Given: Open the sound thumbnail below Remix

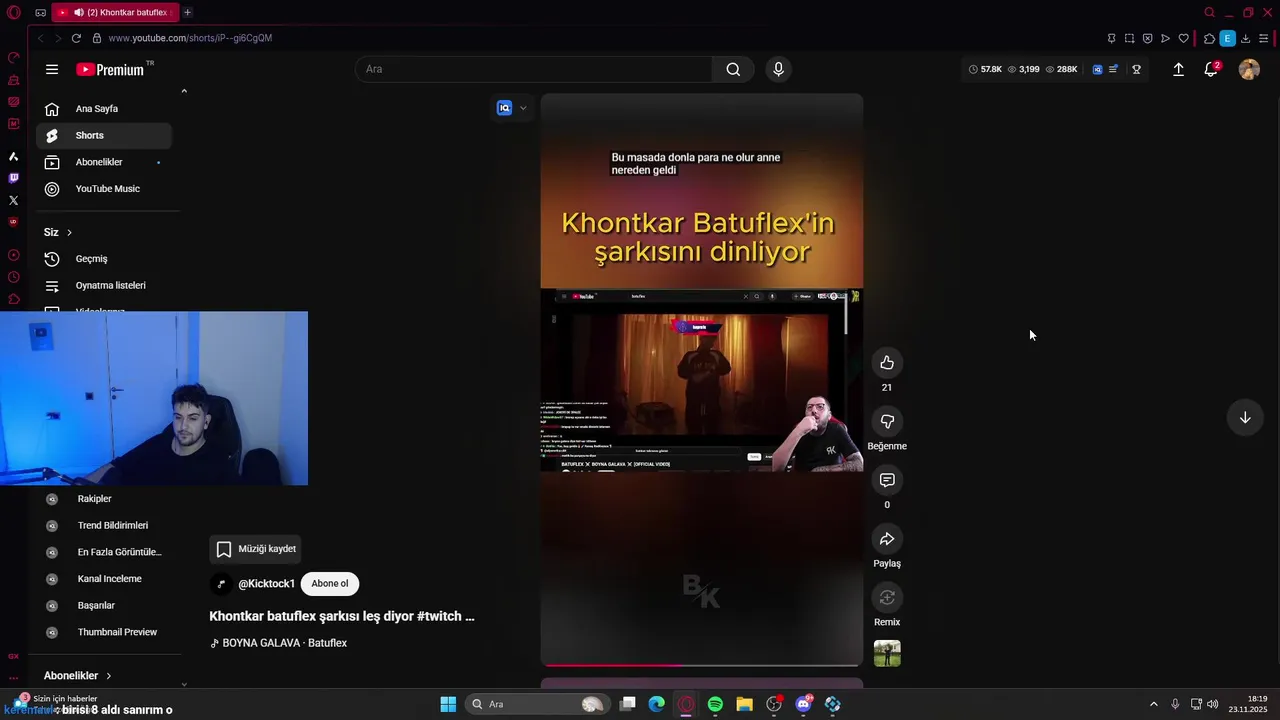Looking at the screenshot, I should point(887,654).
